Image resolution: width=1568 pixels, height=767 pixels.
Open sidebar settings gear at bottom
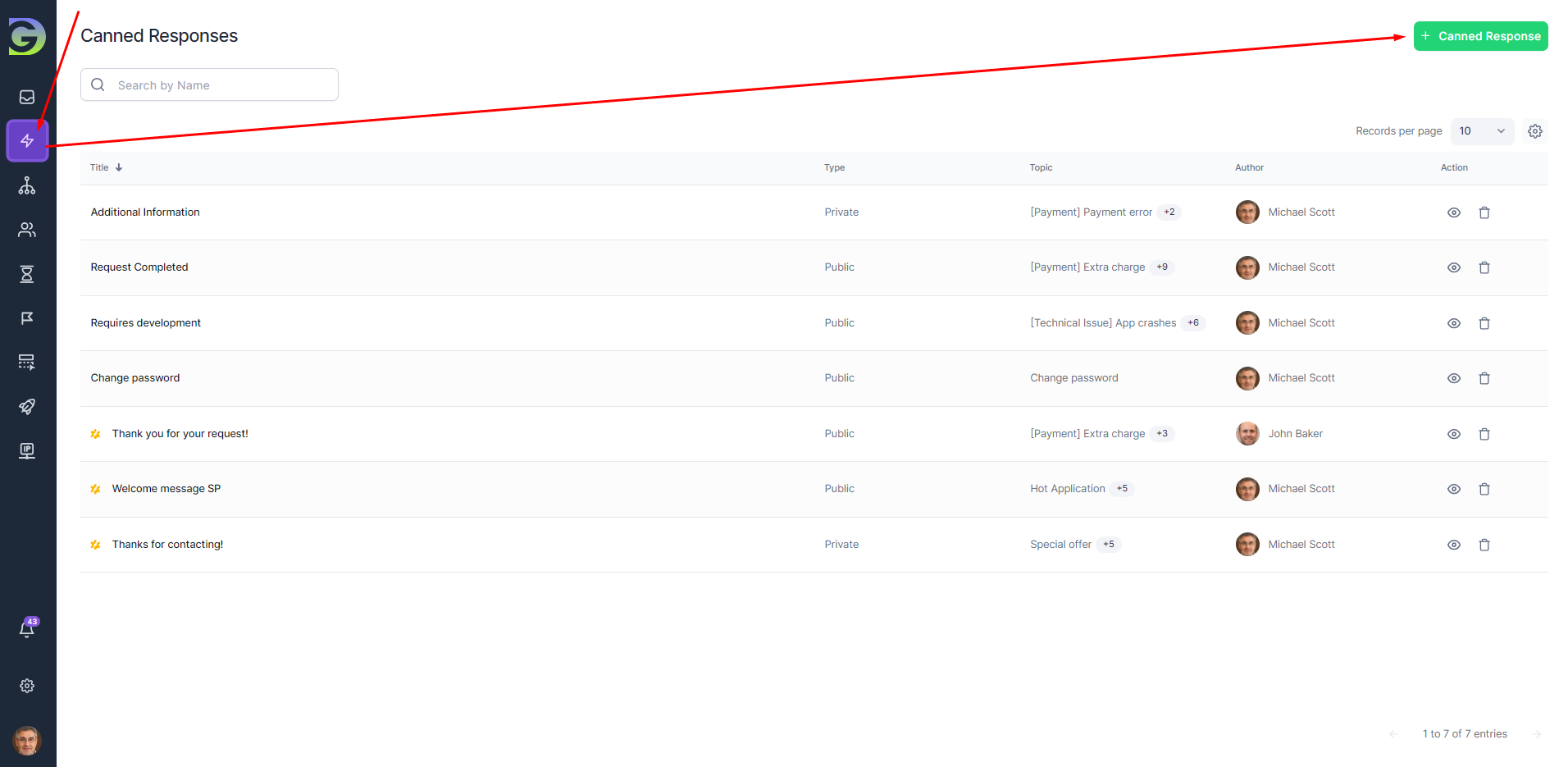(27, 686)
